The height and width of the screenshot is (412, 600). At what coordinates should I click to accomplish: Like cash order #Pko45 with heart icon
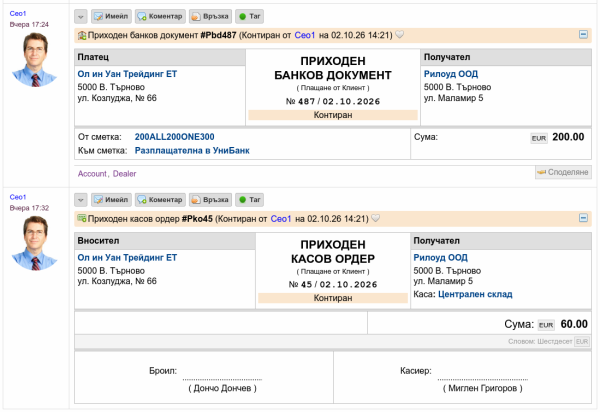(x=376, y=218)
